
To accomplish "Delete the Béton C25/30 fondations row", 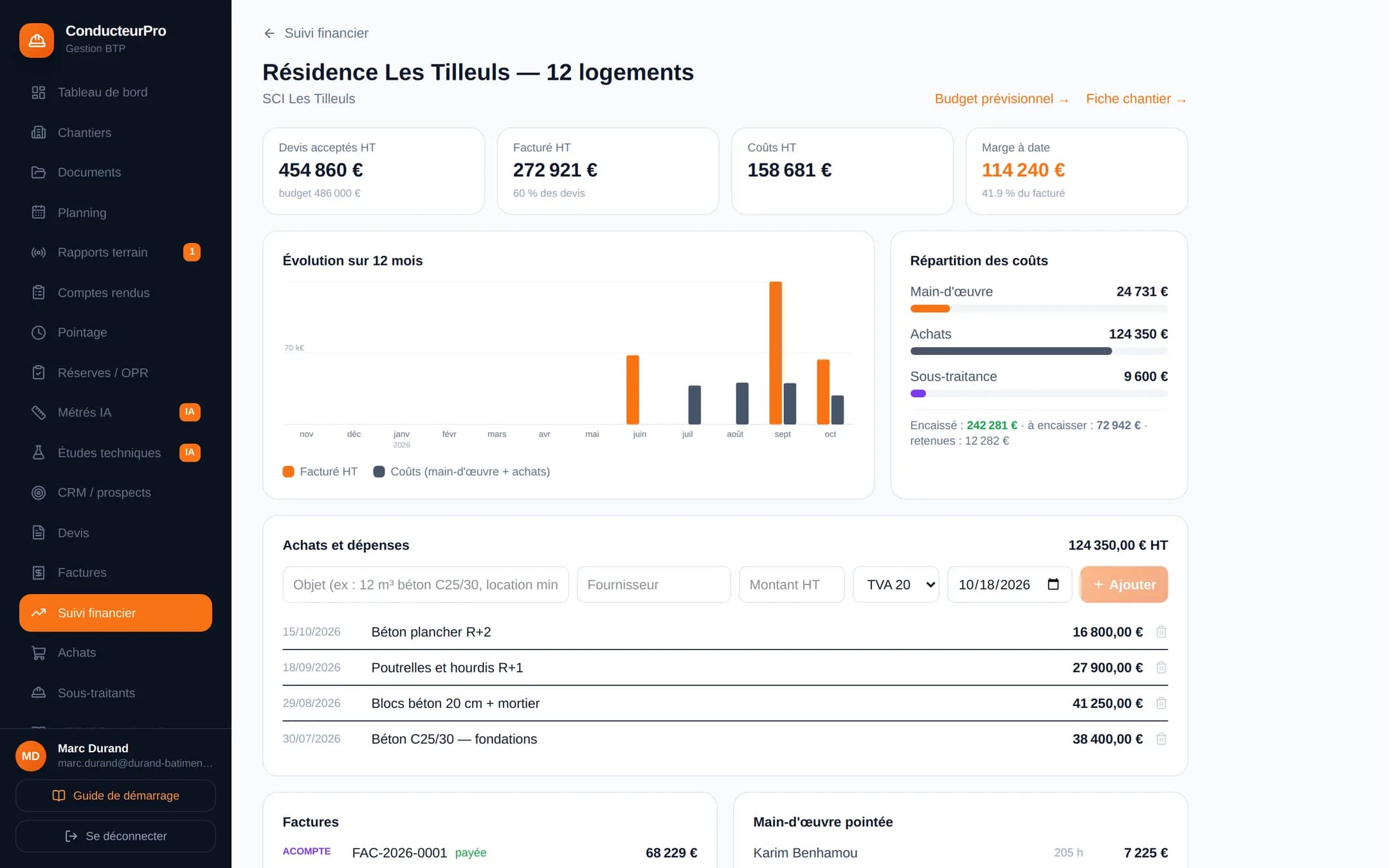I will (1161, 739).
